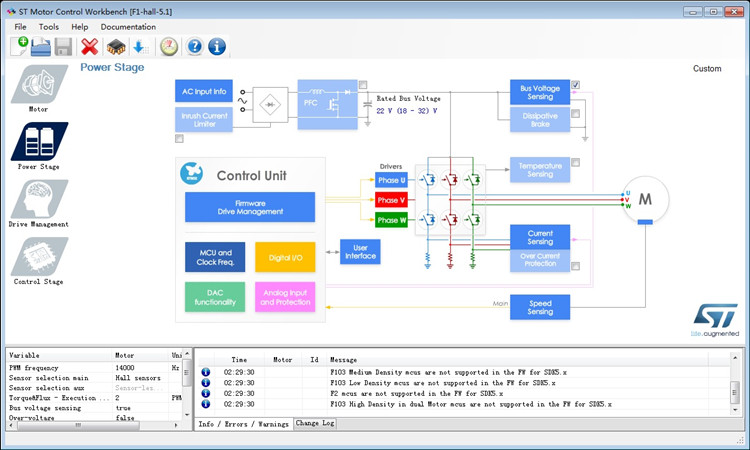
Task: Open the Current Sensing block
Action: pyautogui.click(x=540, y=237)
